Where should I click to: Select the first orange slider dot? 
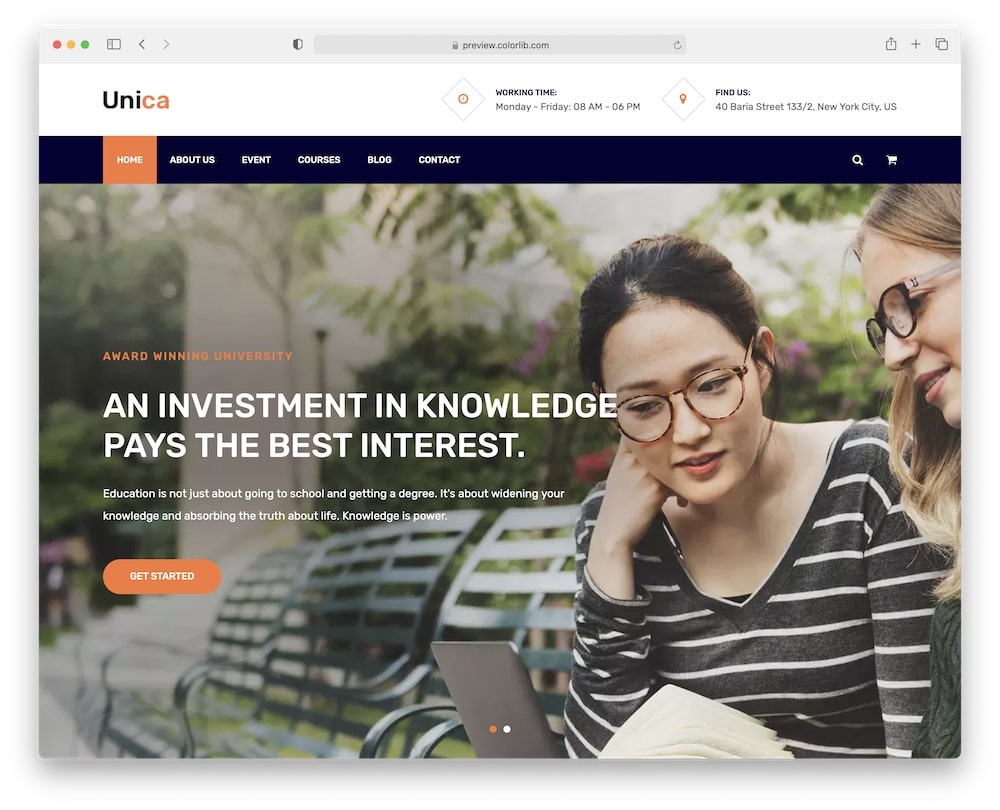coord(493,729)
